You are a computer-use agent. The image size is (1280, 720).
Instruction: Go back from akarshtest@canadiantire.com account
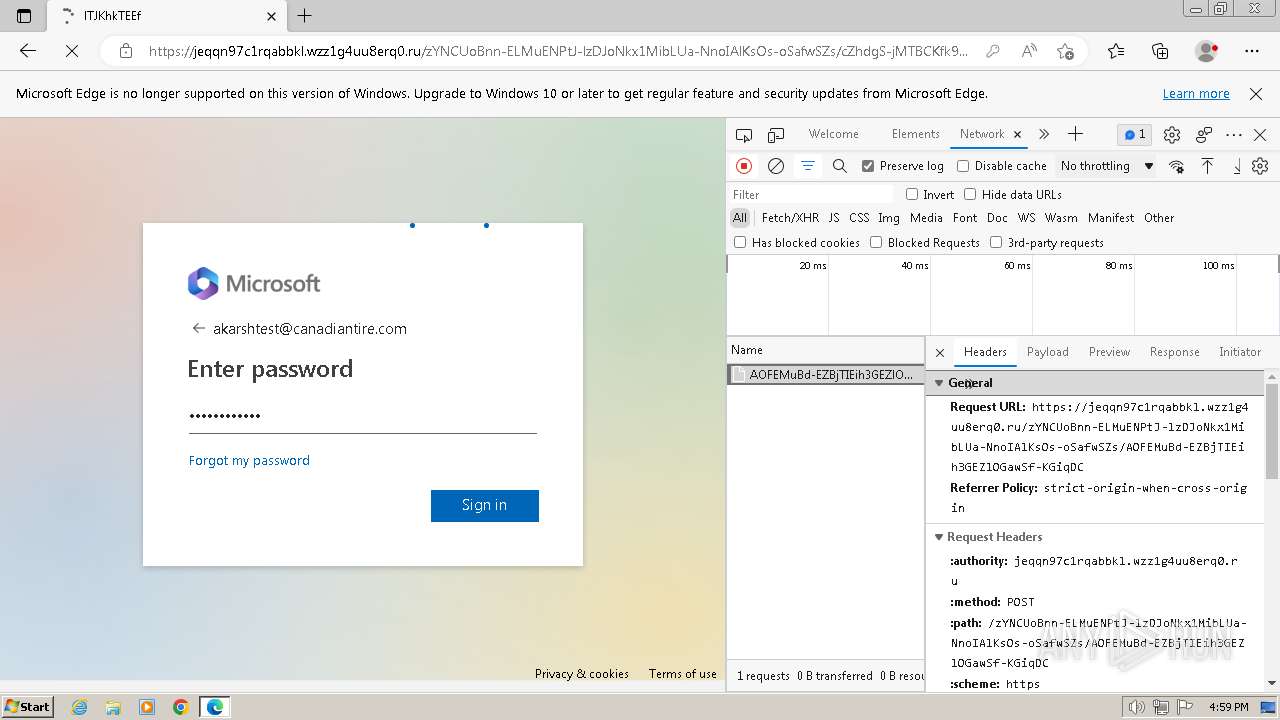[x=198, y=328]
